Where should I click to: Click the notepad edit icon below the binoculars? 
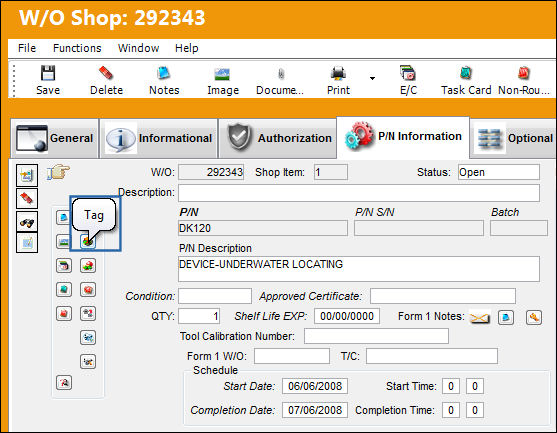pyautogui.click(x=27, y=243)
